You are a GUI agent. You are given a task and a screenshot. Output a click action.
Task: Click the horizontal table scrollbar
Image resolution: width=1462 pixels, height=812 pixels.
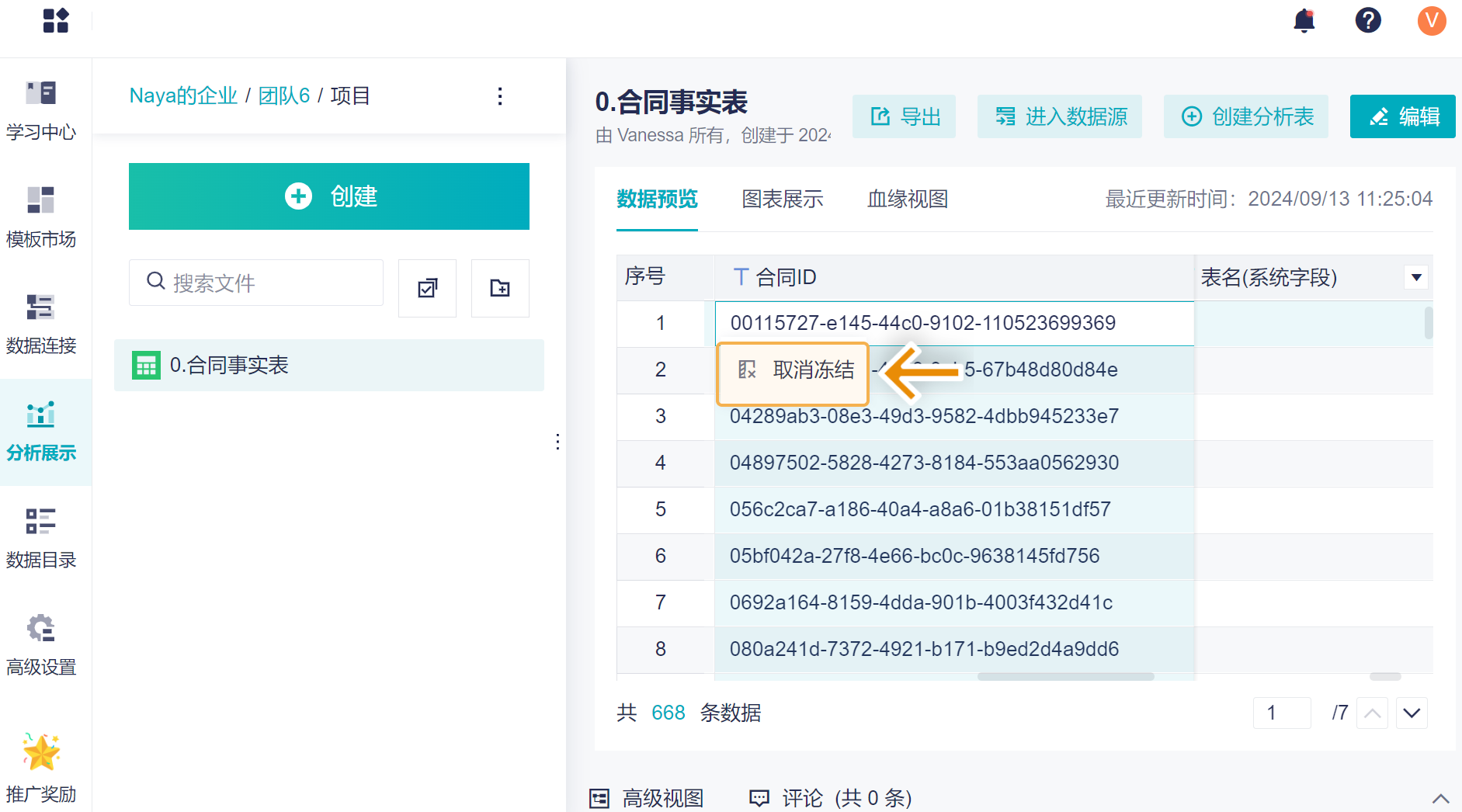[x=1066, y=676]
